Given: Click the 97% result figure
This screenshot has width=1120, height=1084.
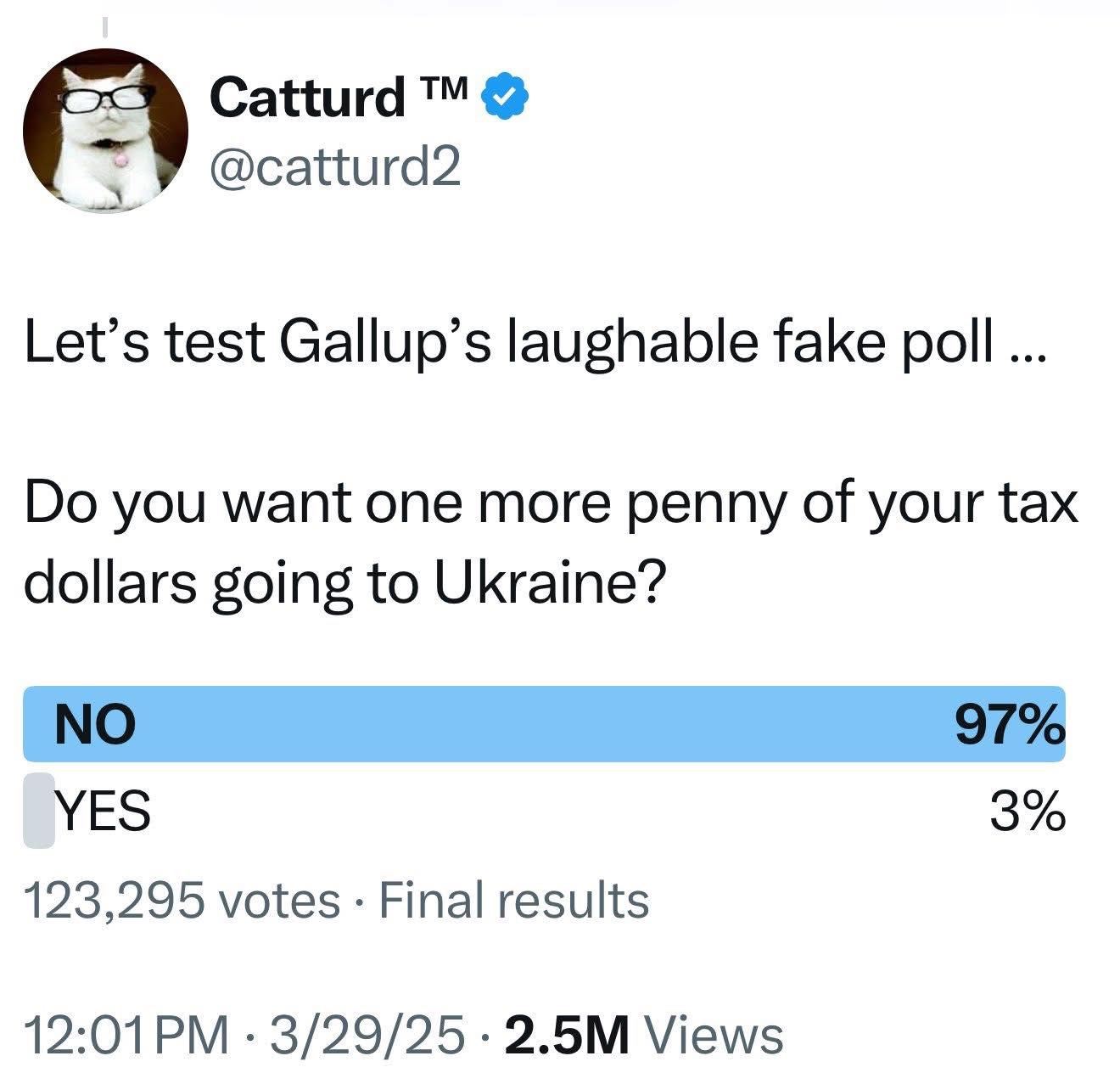Looking at the screenshot, I should 1009,726.
